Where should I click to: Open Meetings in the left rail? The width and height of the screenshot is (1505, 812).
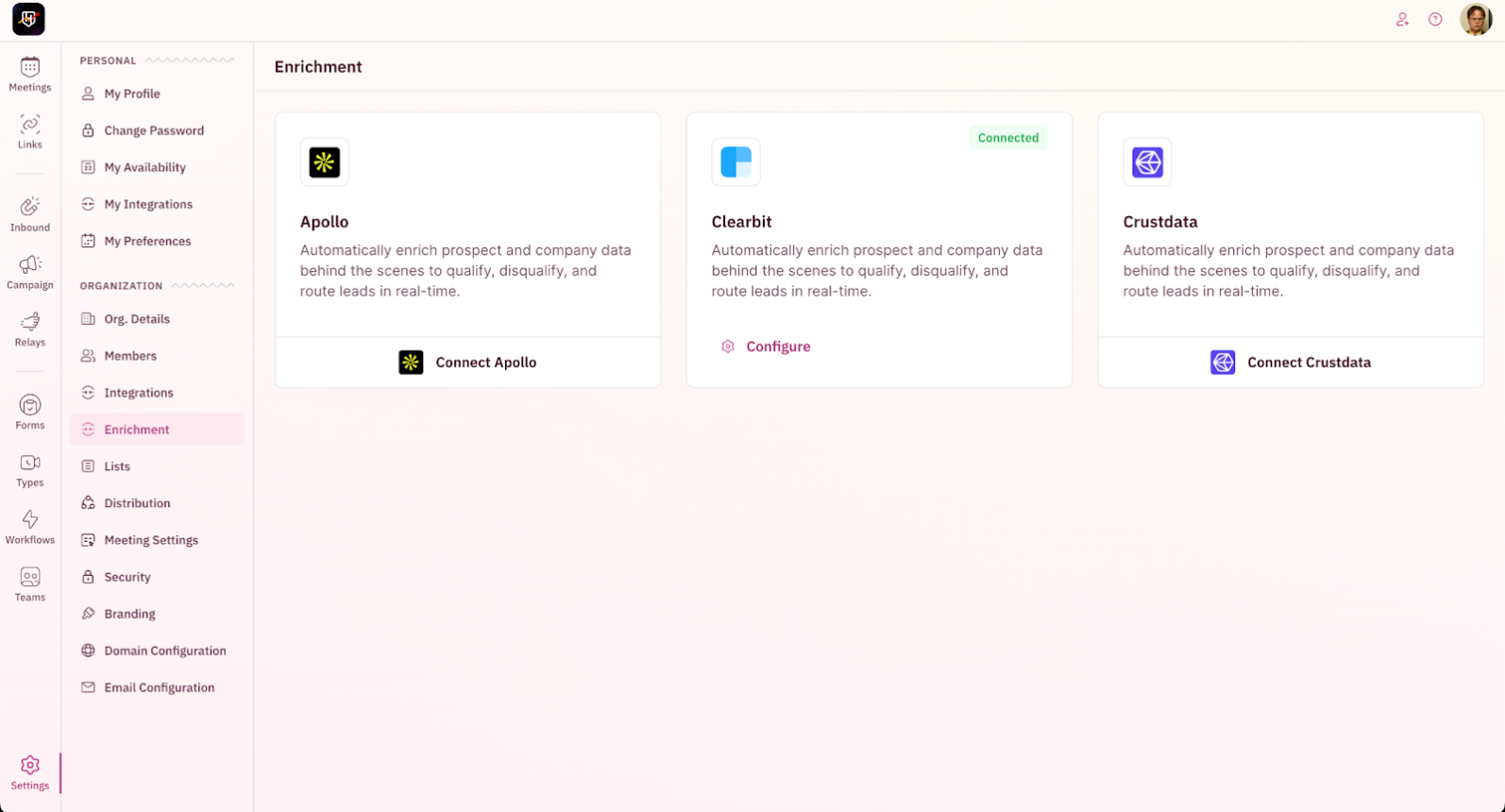(30, 75)
